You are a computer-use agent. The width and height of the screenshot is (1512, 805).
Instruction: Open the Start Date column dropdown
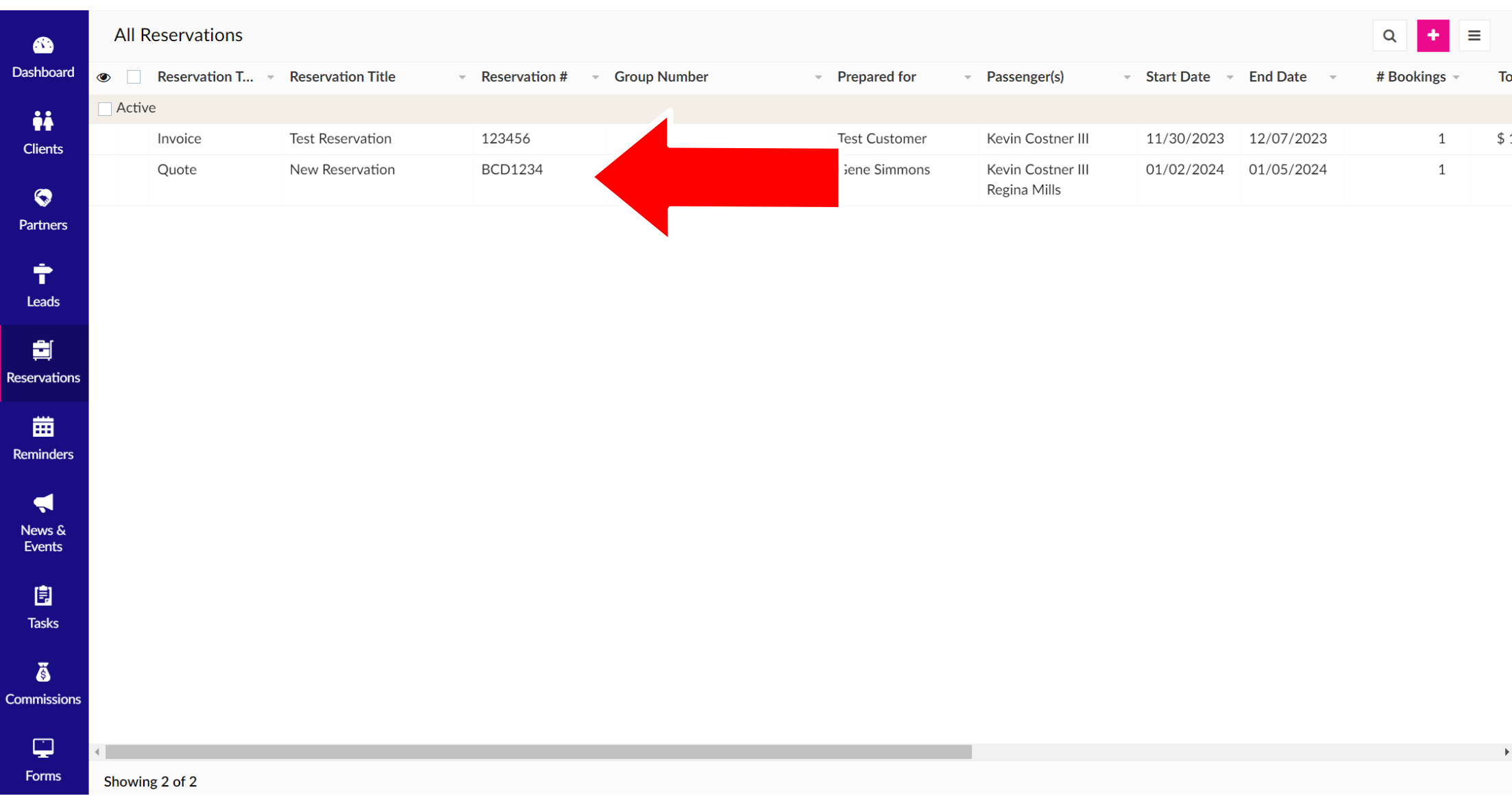pyautogui.click(x=1230, y=77)
